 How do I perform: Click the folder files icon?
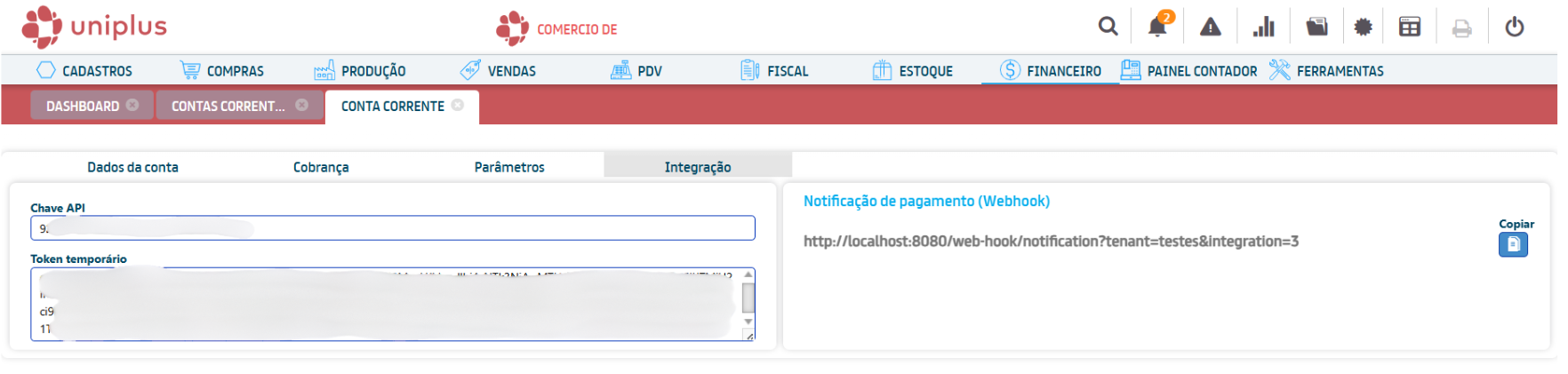1316,27
